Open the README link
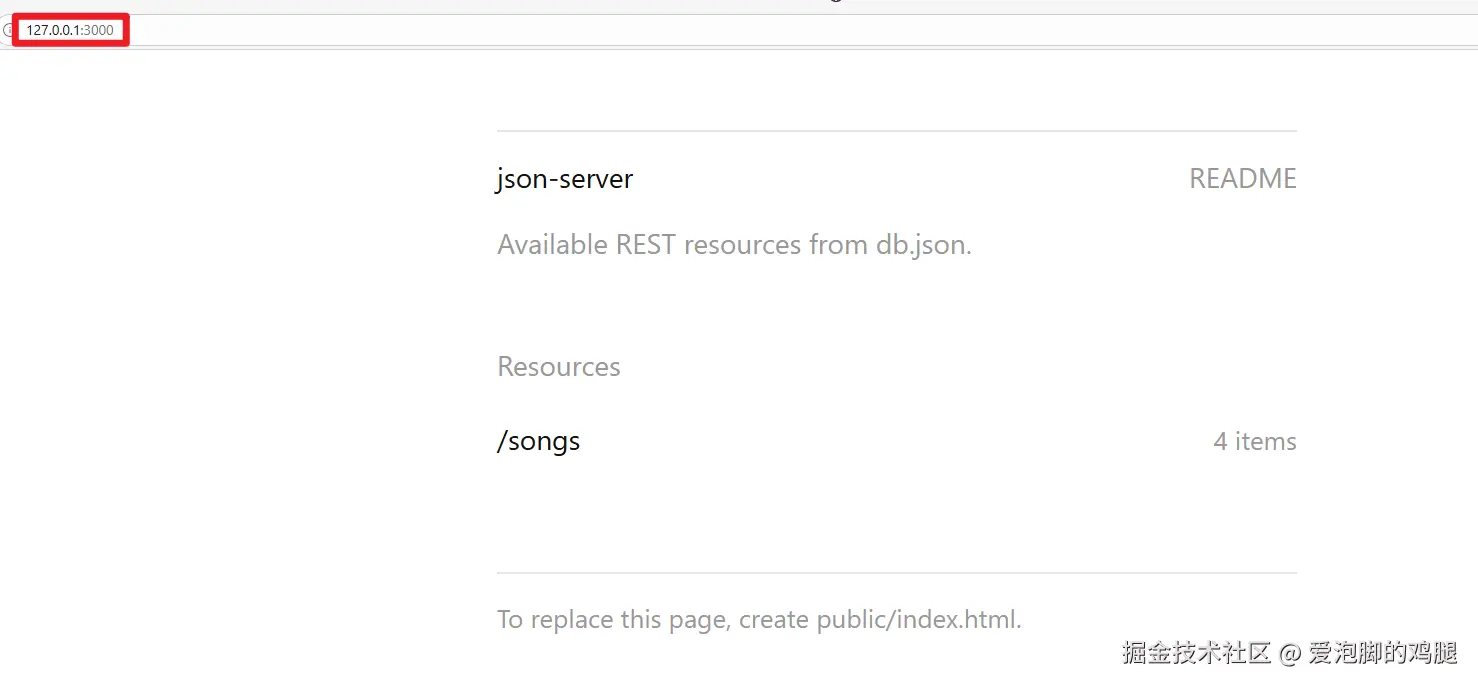The width and height of the screenshot is (1478, 687). [1242, 179]
